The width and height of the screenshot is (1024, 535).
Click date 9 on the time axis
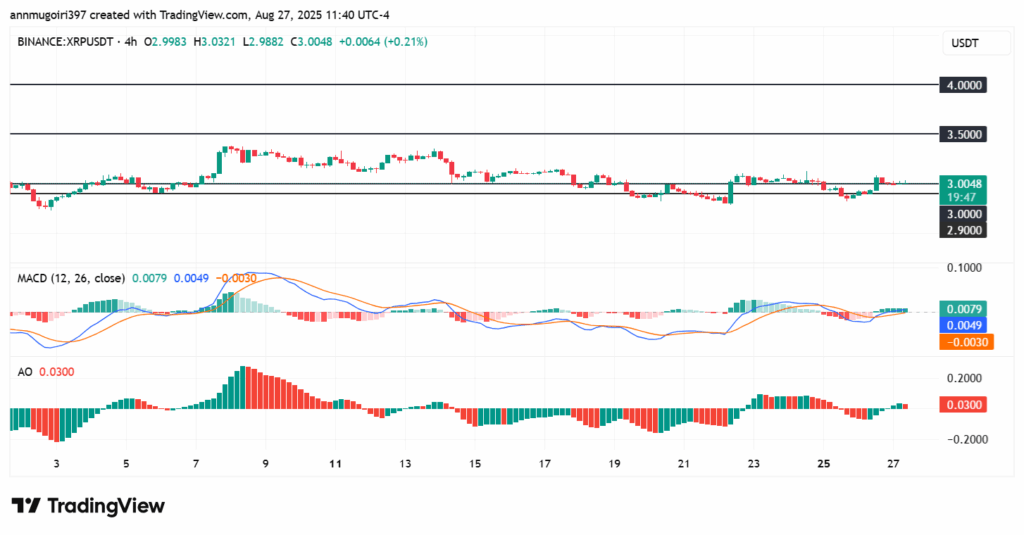(x=265, y=464)
